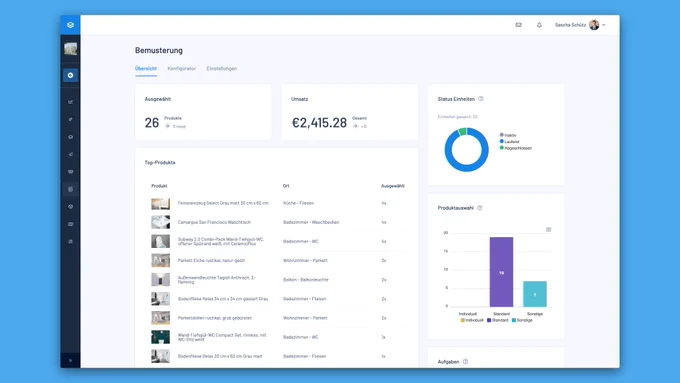Click the 'Küche - Fliesen' location cell

tap(298, 203)
